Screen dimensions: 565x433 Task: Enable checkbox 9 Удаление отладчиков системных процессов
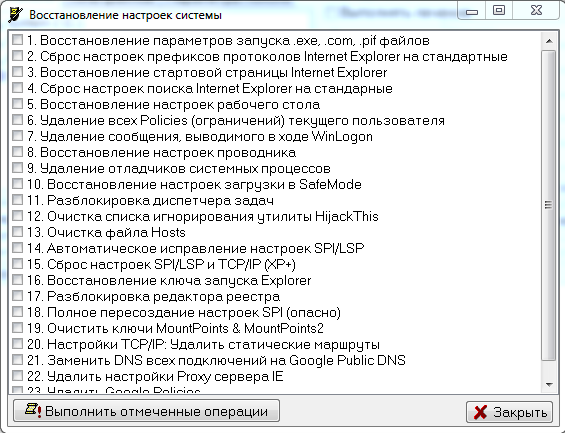[x=17, y=168]
